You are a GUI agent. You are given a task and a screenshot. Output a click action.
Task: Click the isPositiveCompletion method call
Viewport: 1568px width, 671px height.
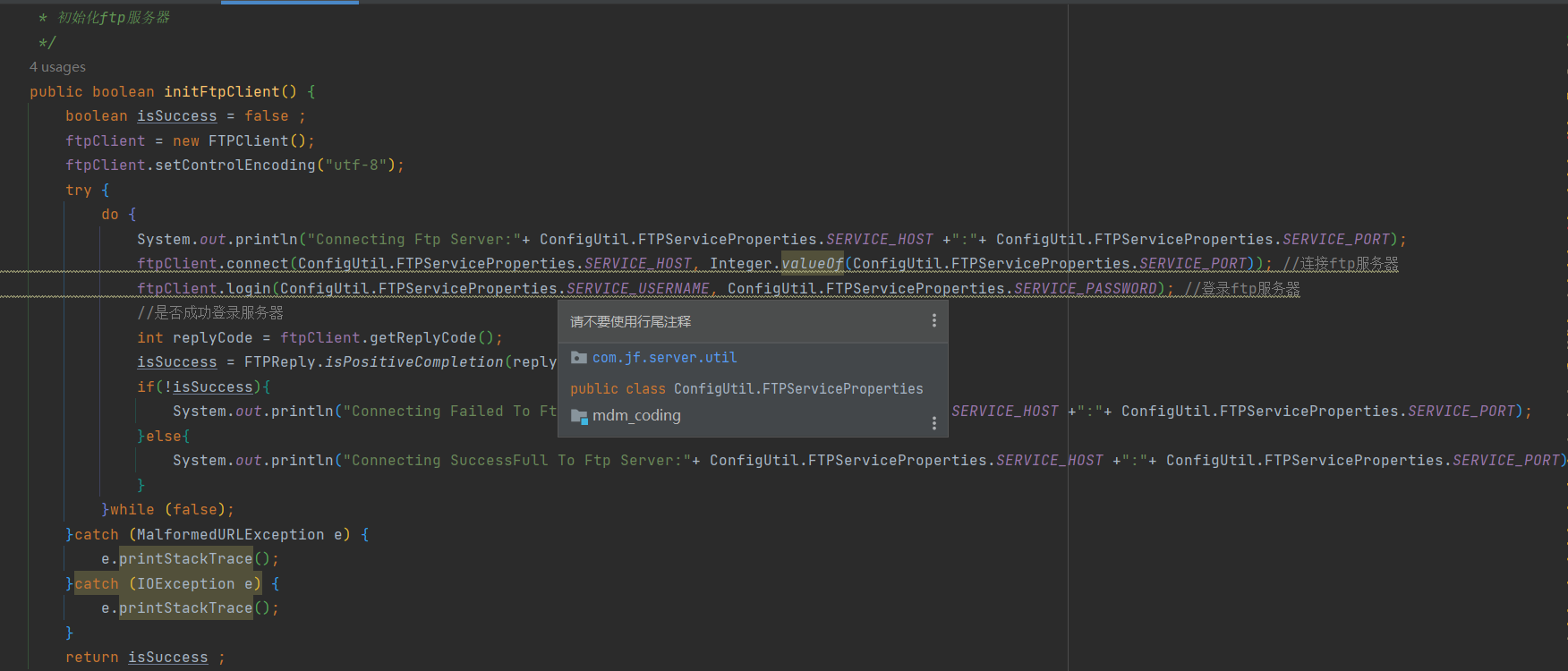pyautogui.click(x=414, y=362)
